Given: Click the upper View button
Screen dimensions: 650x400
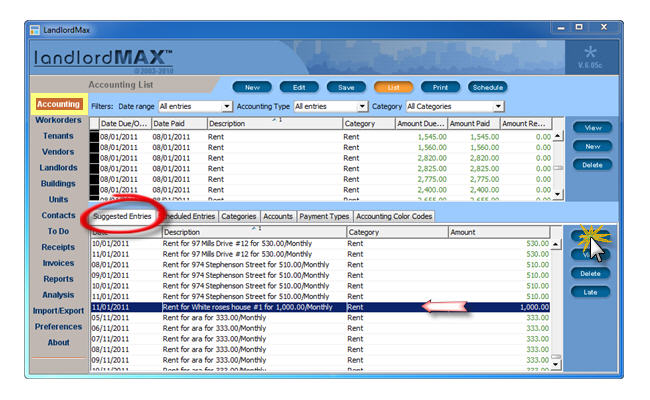Looking at the screenshot, I should (x=592, y=128).
